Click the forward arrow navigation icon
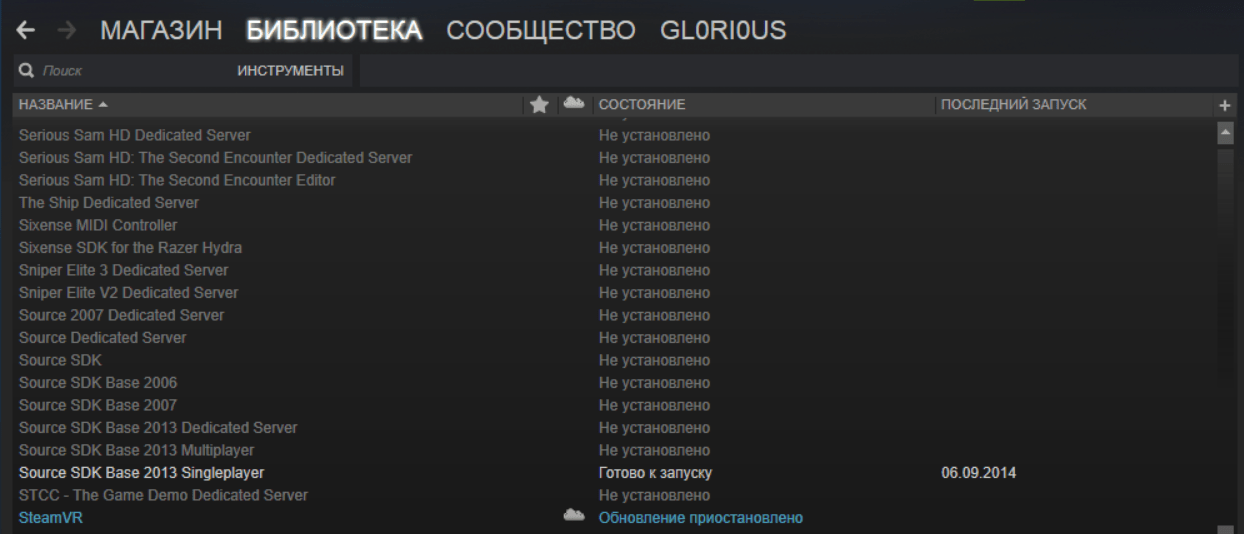 [x=67, y=31]
